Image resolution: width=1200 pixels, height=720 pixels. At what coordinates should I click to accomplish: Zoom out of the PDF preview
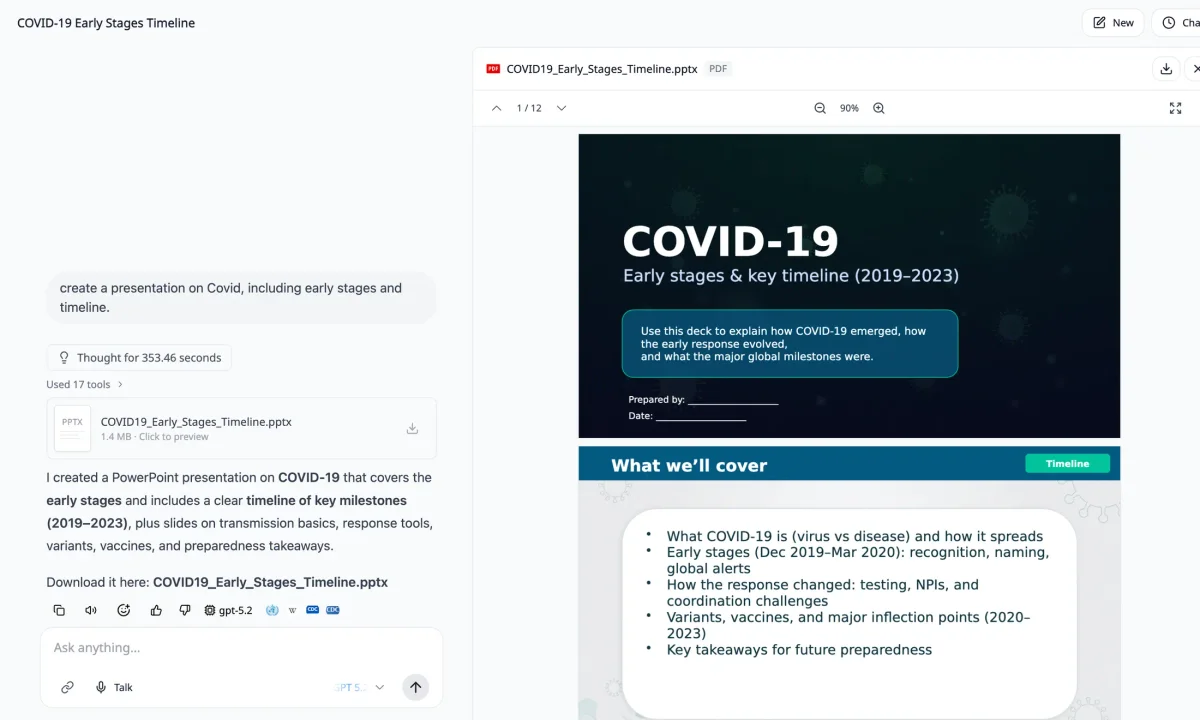click(820, 108)
